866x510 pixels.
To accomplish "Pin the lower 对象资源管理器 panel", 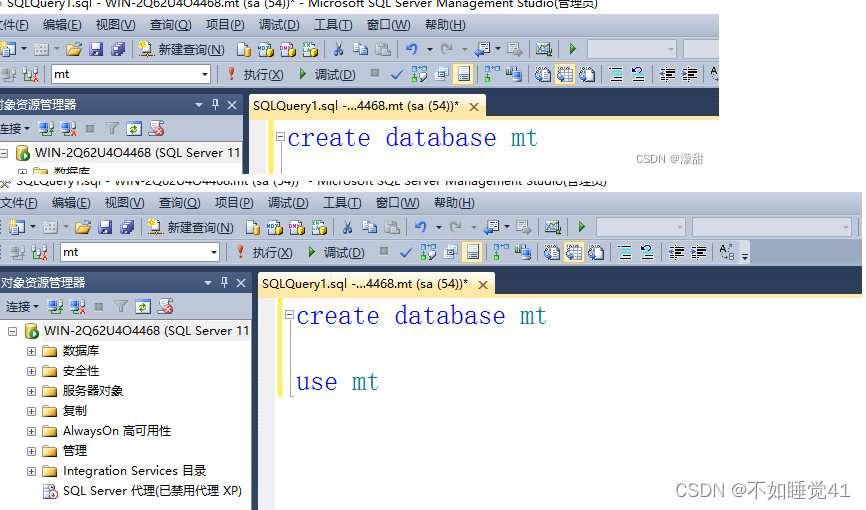I will 224,282.
